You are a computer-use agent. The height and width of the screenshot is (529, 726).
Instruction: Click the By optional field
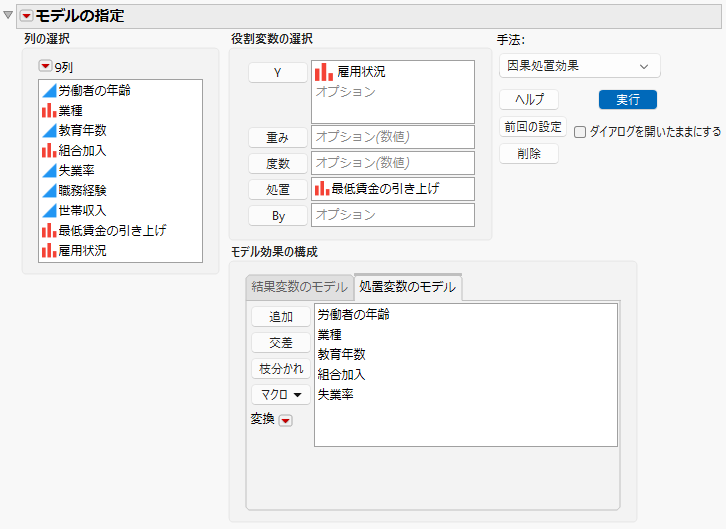click(393, 215)
